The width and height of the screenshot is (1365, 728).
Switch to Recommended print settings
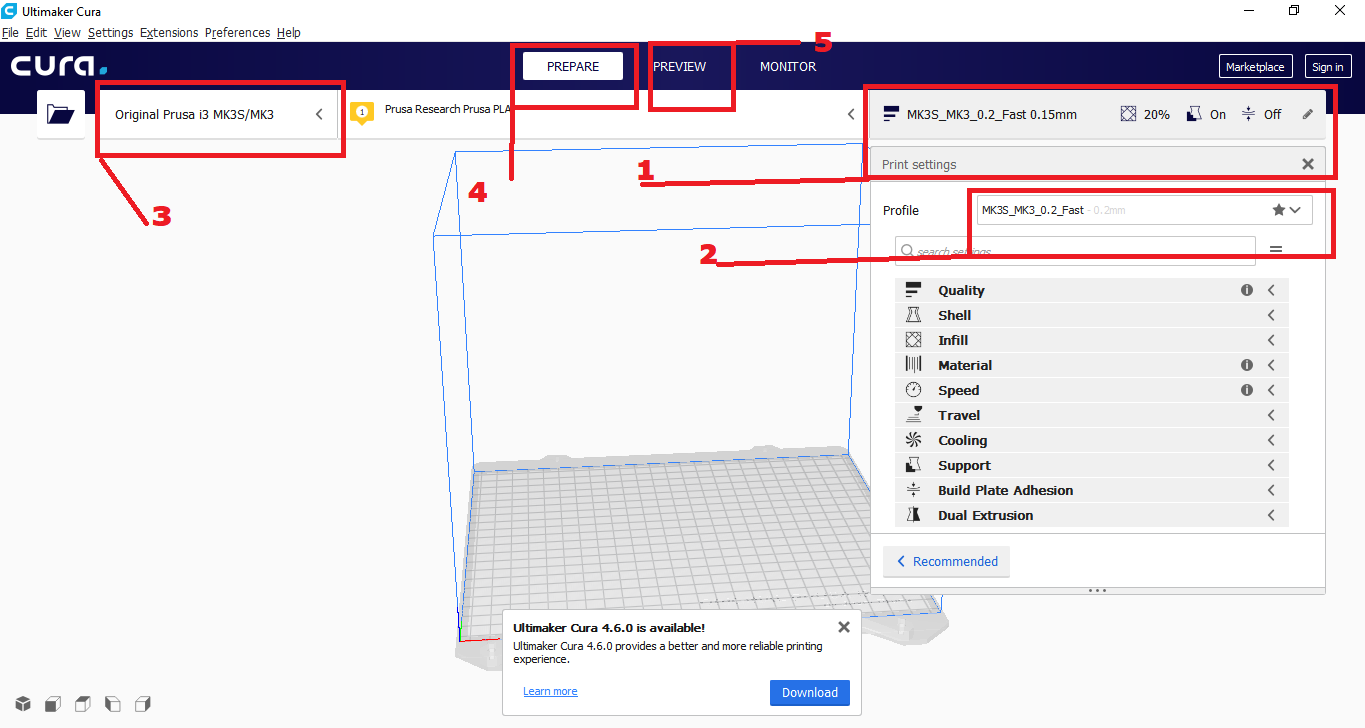pos(946,561)
